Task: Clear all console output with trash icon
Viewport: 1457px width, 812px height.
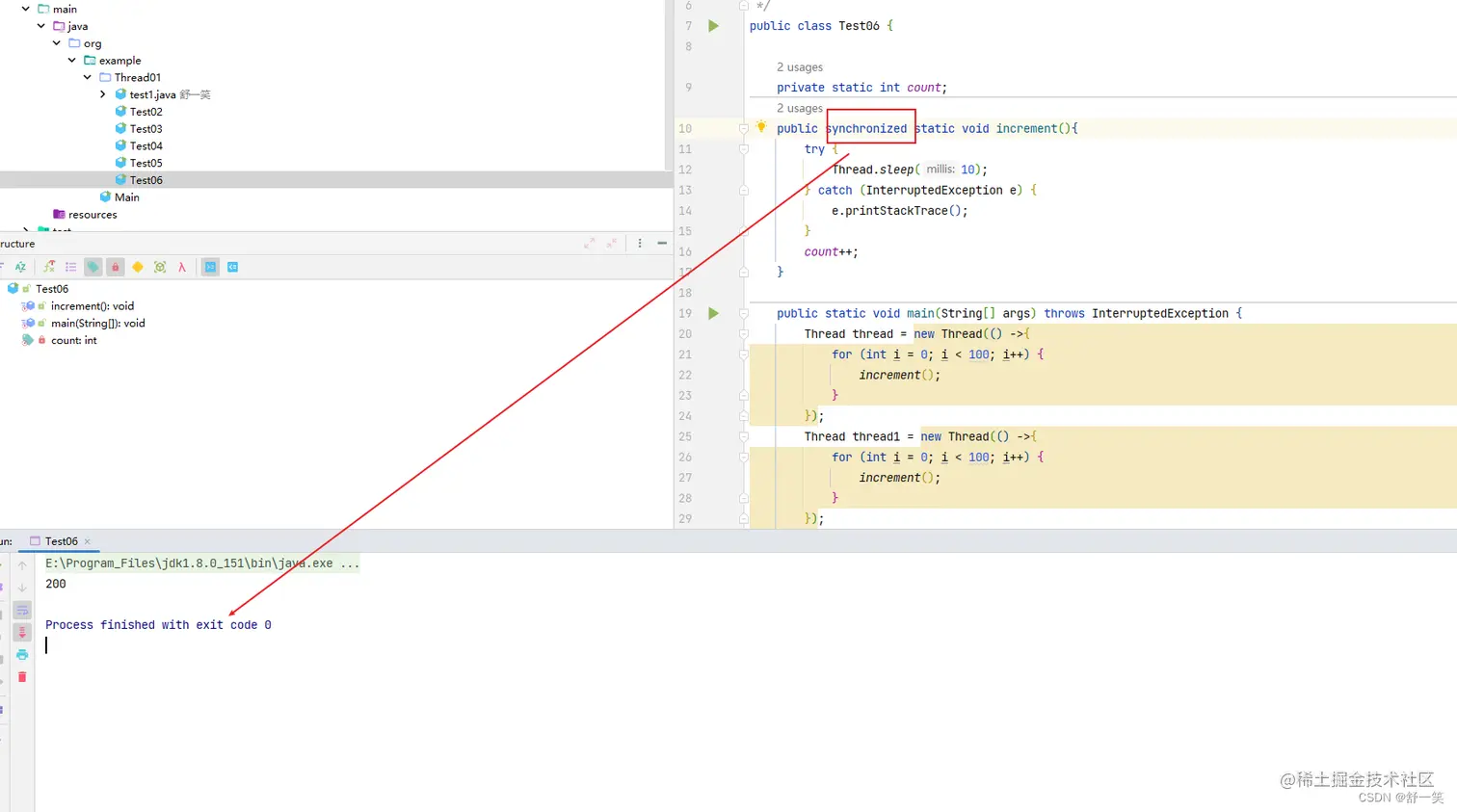Action: coord(22,677)
